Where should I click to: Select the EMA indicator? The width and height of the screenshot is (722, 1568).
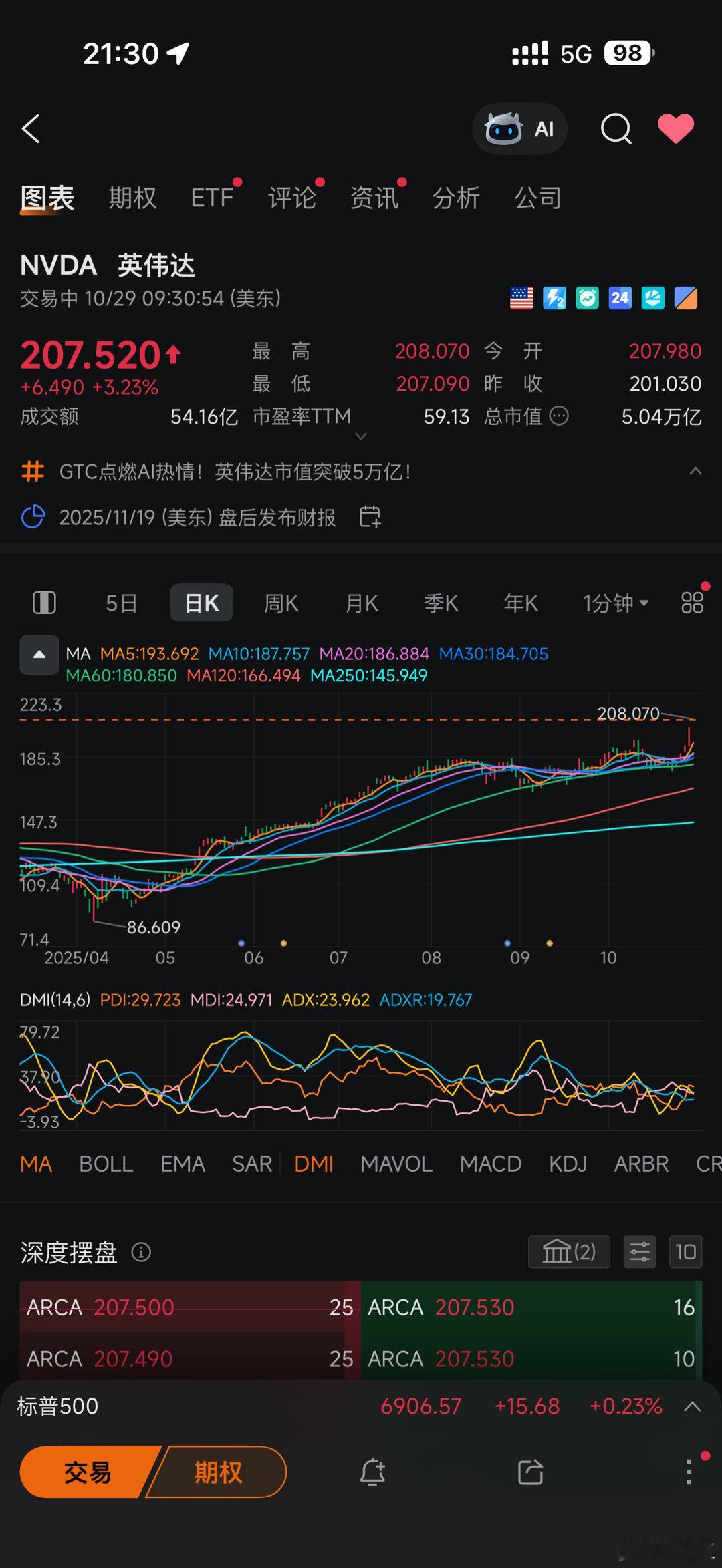tap(183, 1164)
